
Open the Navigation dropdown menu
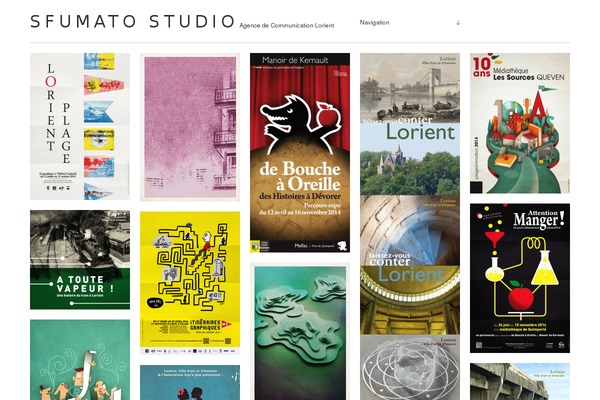[409, 23]
